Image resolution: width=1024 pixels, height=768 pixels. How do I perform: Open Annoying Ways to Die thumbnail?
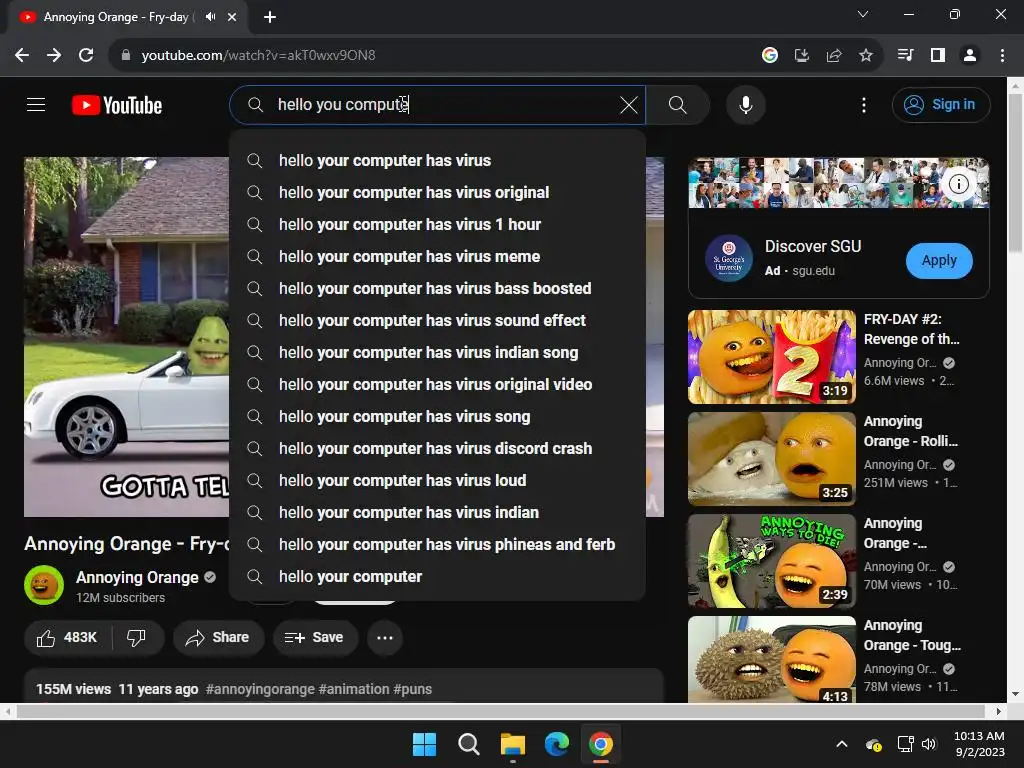[772, 560]
